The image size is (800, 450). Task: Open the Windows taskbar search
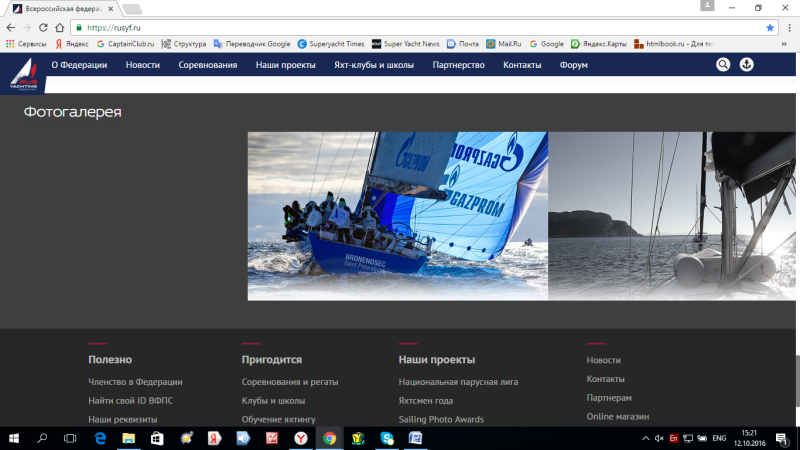[42, 438]
